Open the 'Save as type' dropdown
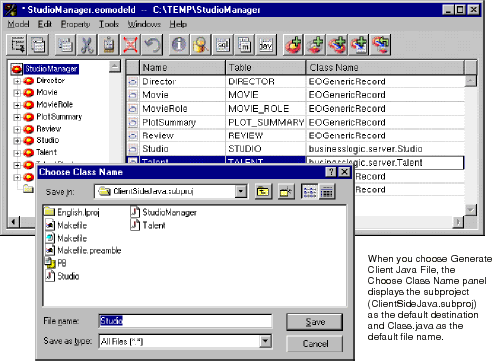This screenshot has width=495, height=361. pos(265,341)
